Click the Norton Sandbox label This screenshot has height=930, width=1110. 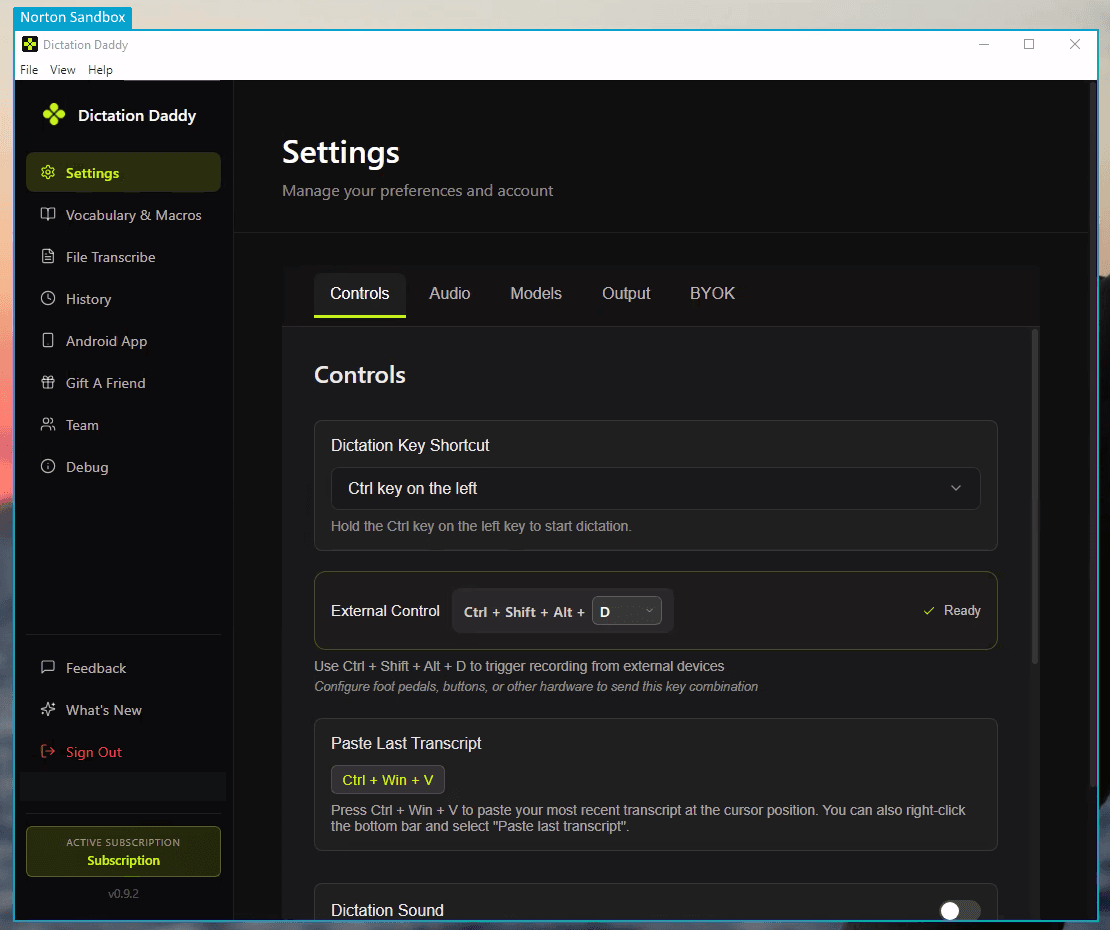click(72, 17)
